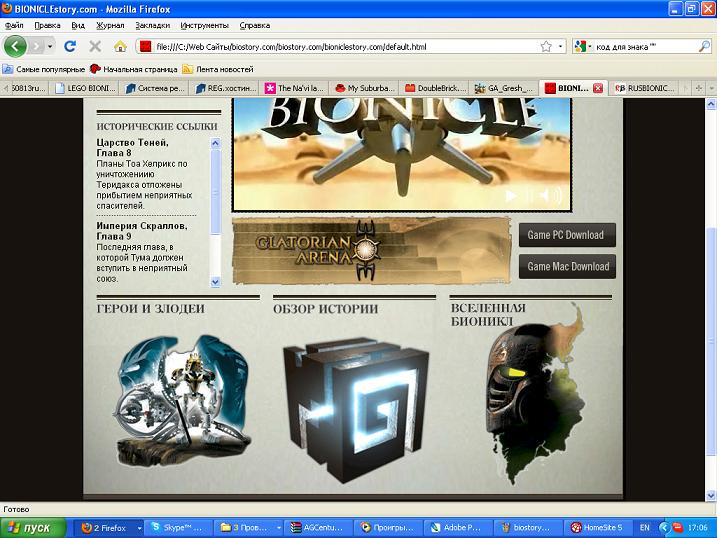The height and width of the screenshot is (538, 717).
Task: Open the Windows пуск Start button
Action: (33, 528)
